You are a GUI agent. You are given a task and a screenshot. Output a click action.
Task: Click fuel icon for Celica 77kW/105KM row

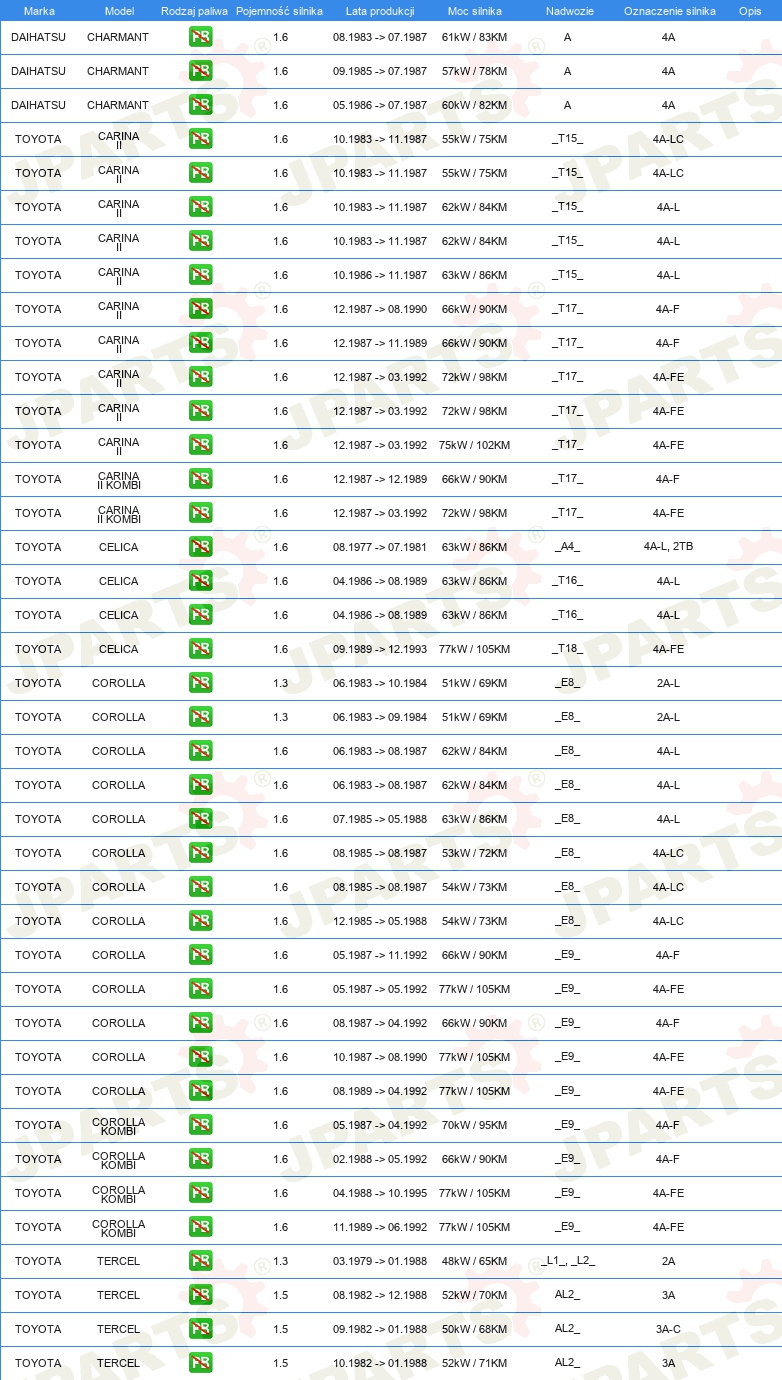[200, 649]
